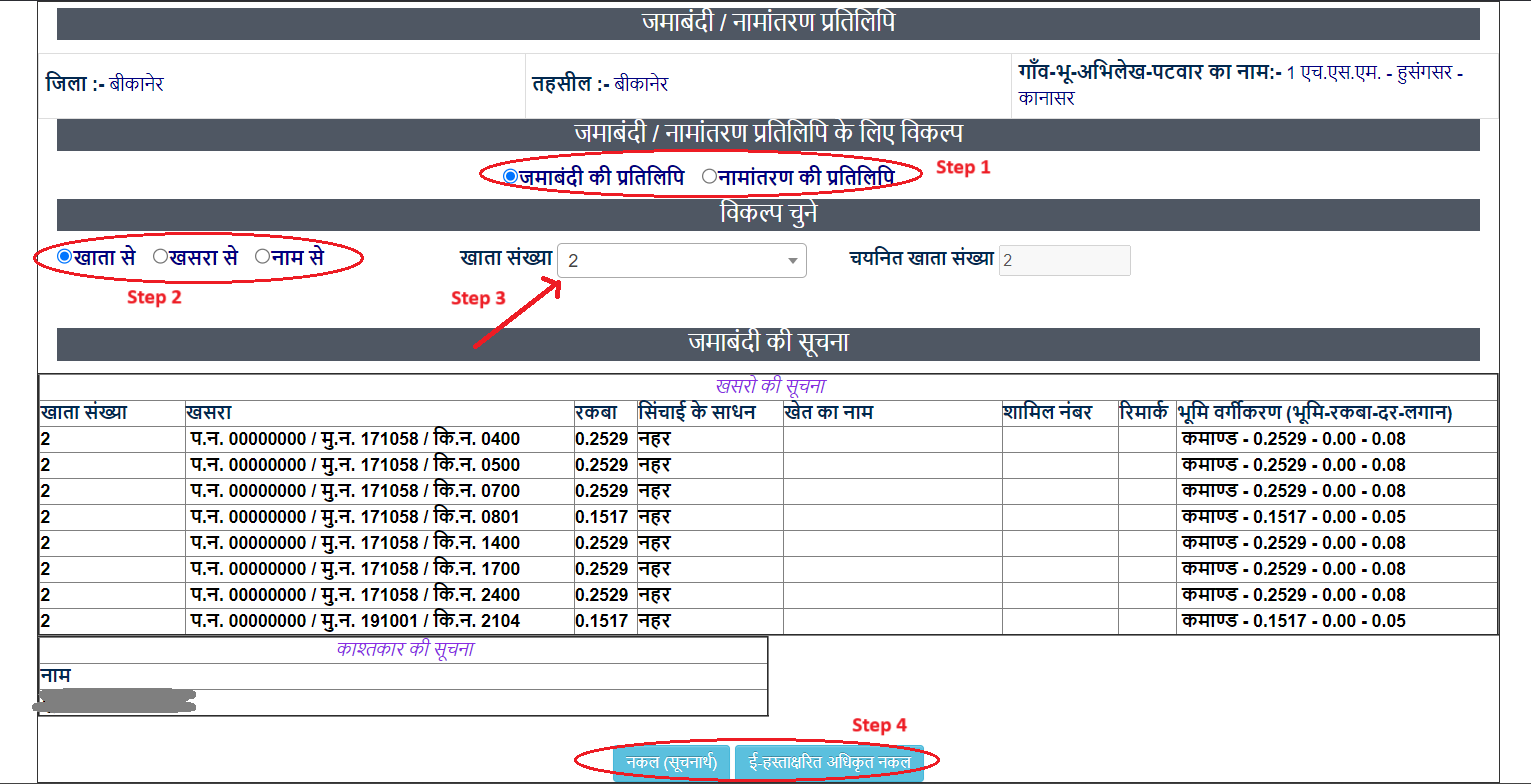Click the जमाबंदी की सूचना section header
Viewport: 1531px width, 784px height.
767,343
